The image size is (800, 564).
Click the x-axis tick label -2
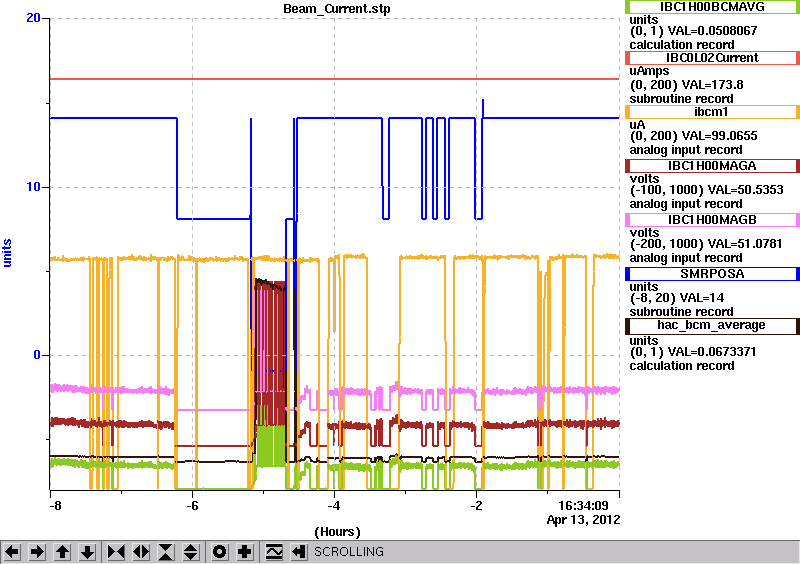coord(476,506)
